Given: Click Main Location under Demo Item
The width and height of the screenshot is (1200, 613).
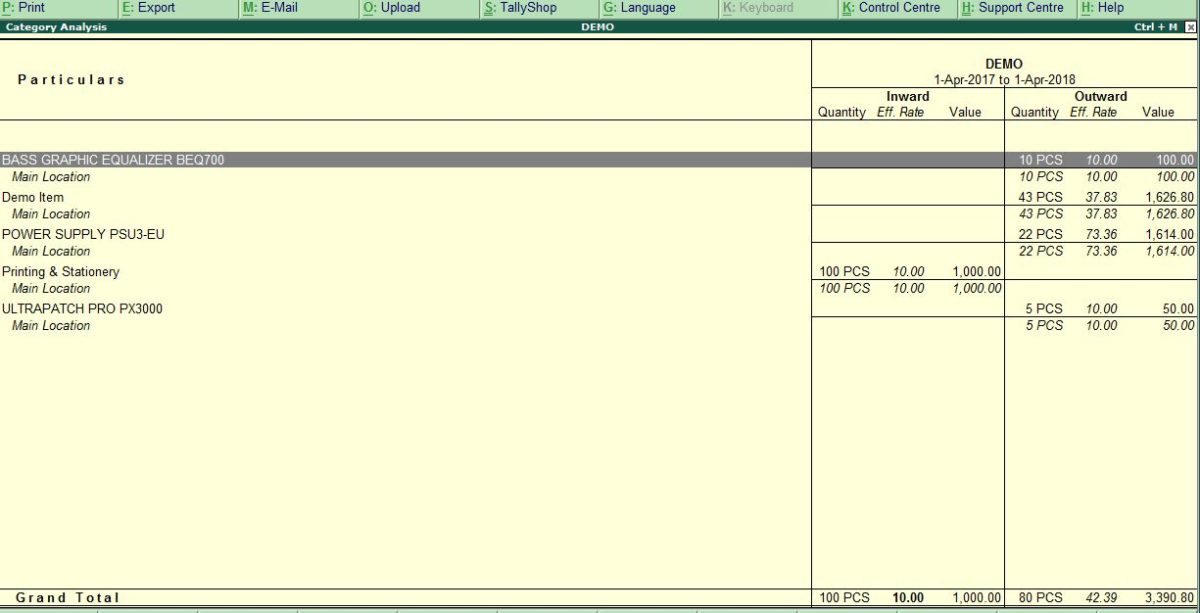Looking at the screenshot, I should (50, 214).
